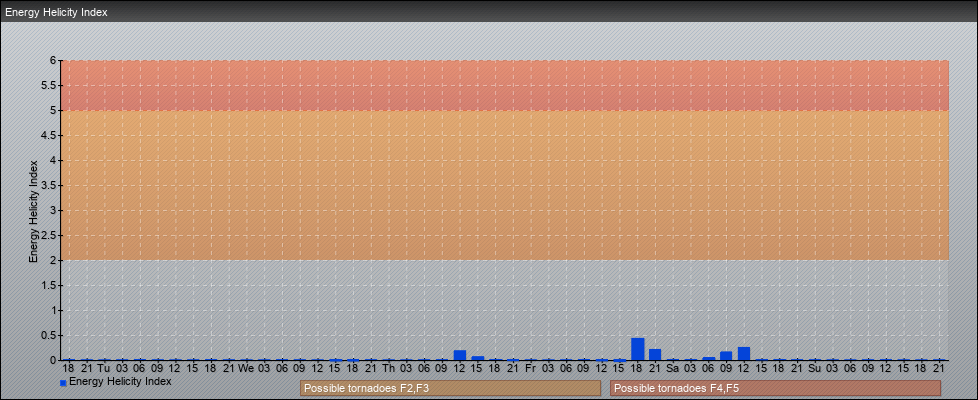This screenshot has width=978, height=400.
Task: Click the We day label on x-axis
Action: point(246,368)
